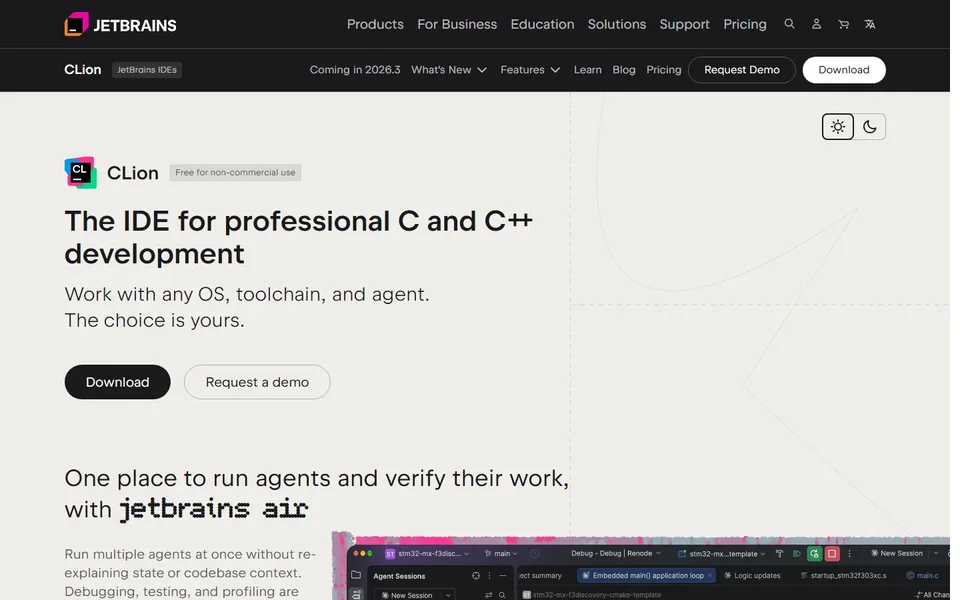Viewport: 960px width, 600px height.
Task: Click the green run icon in IDE
Action: coord(797,553)
